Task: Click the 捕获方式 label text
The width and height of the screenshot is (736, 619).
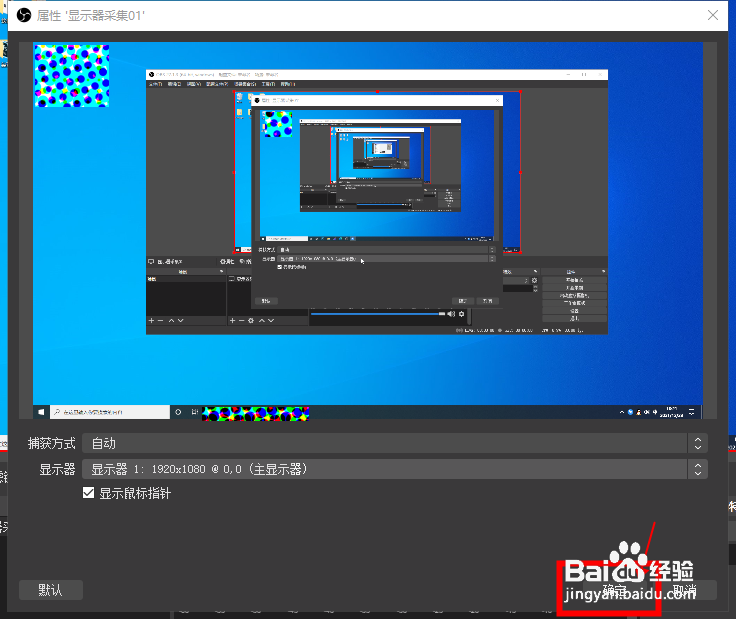Action: (51, 443)
